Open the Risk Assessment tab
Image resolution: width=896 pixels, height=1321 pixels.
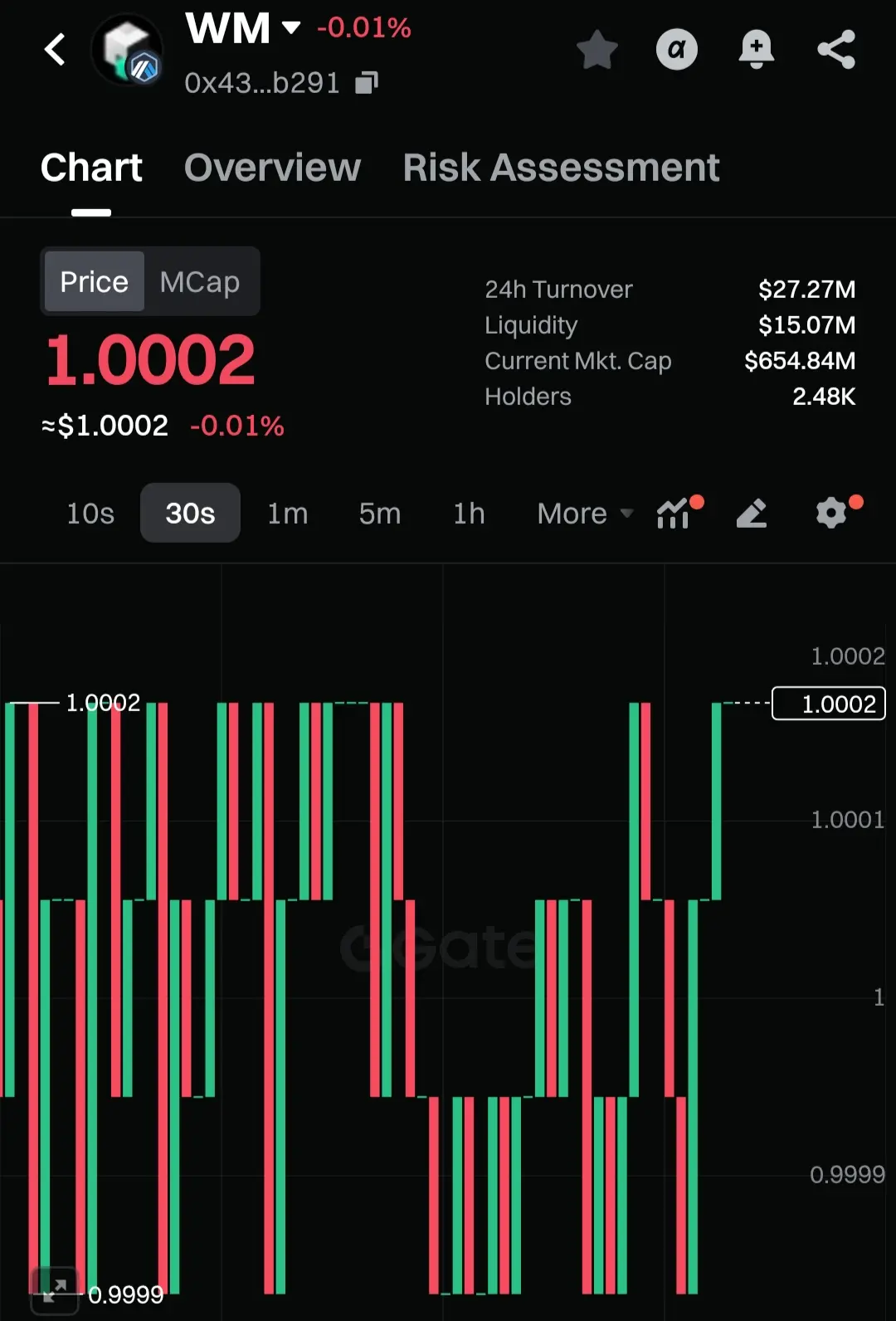(x=561, y=168)
